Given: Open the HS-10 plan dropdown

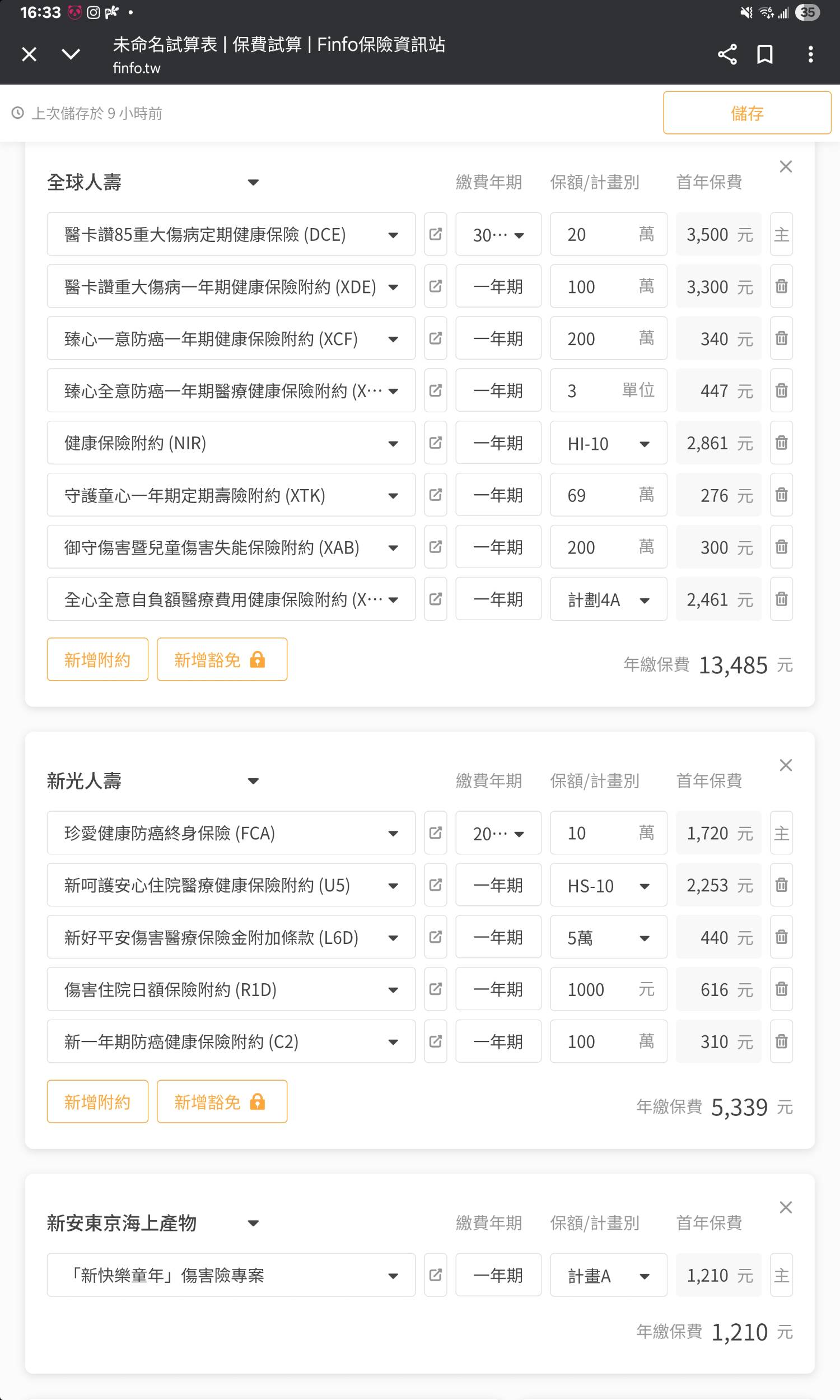Looking at the screenshot, I should pos(608,885).
